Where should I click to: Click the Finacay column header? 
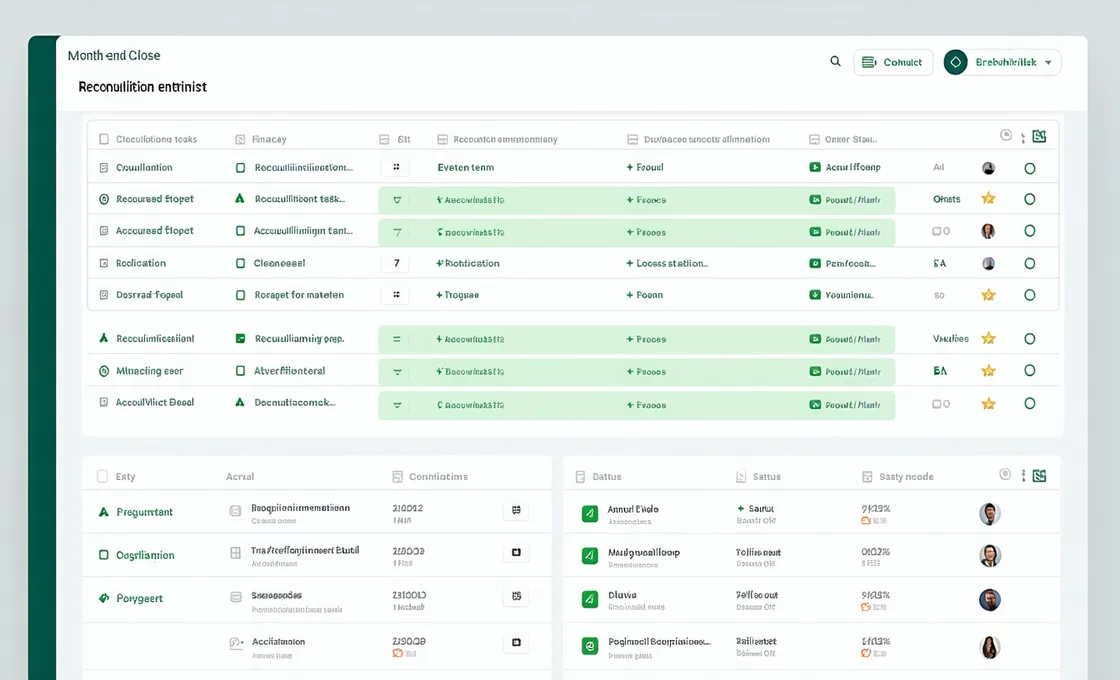269,139
